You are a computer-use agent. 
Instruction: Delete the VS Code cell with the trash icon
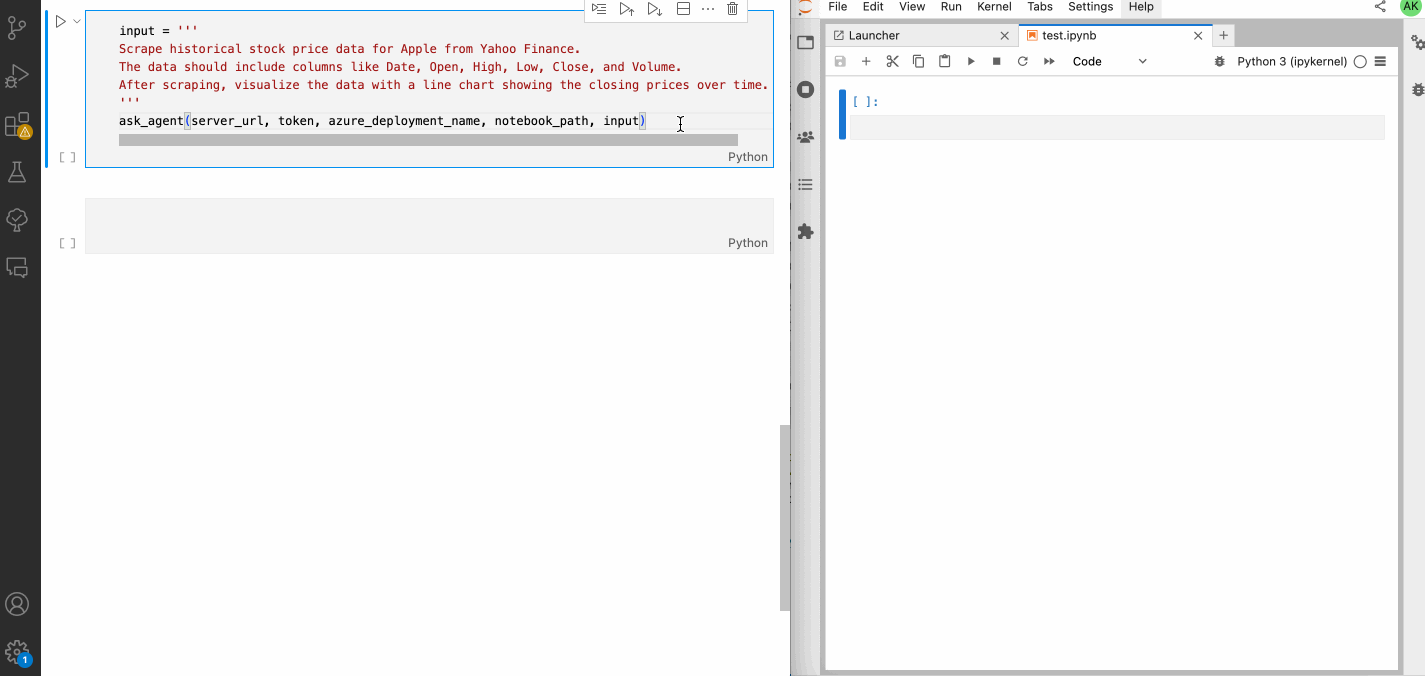(732, 8)
